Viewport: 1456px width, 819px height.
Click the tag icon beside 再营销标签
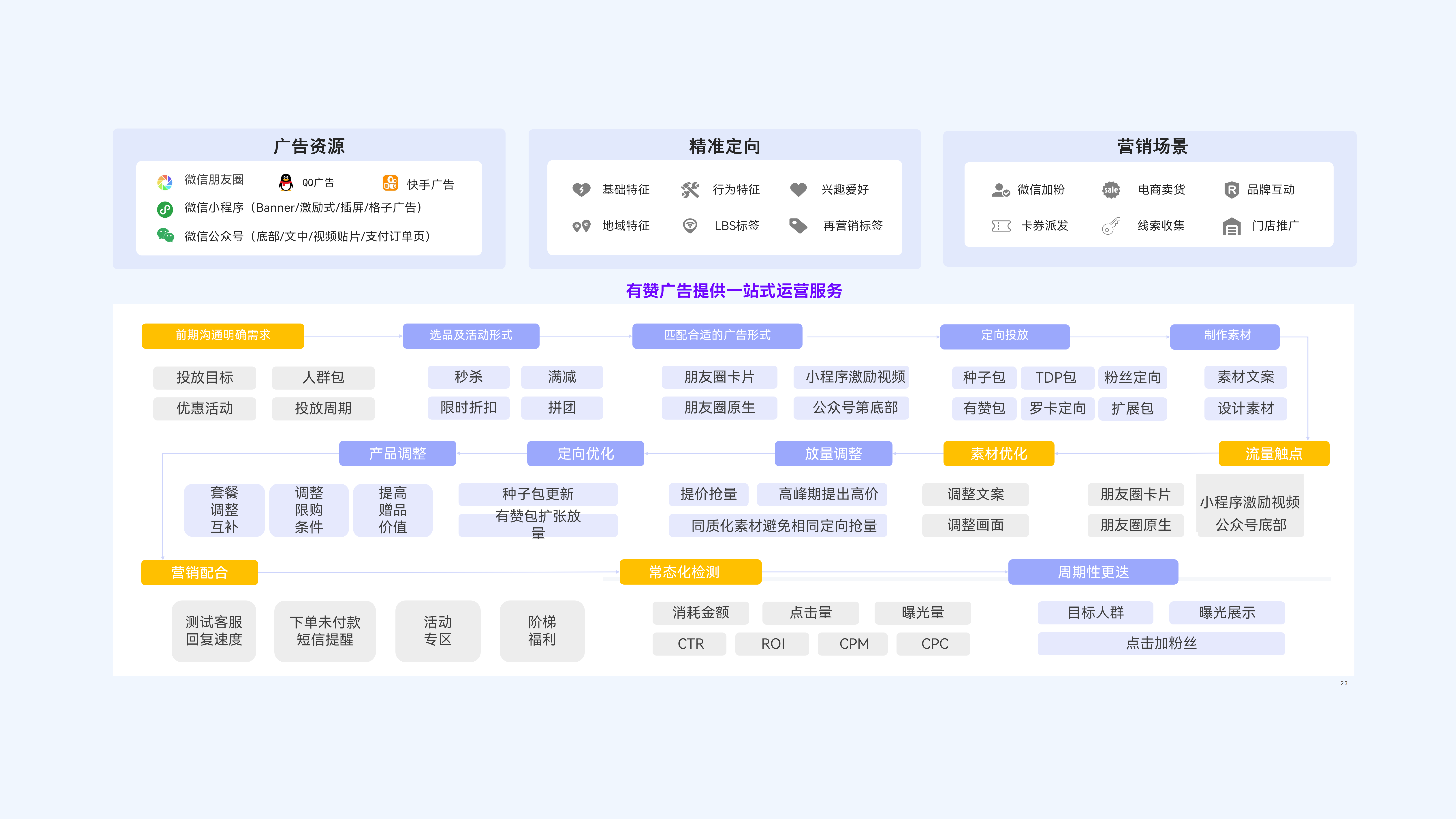coord(798,226)
